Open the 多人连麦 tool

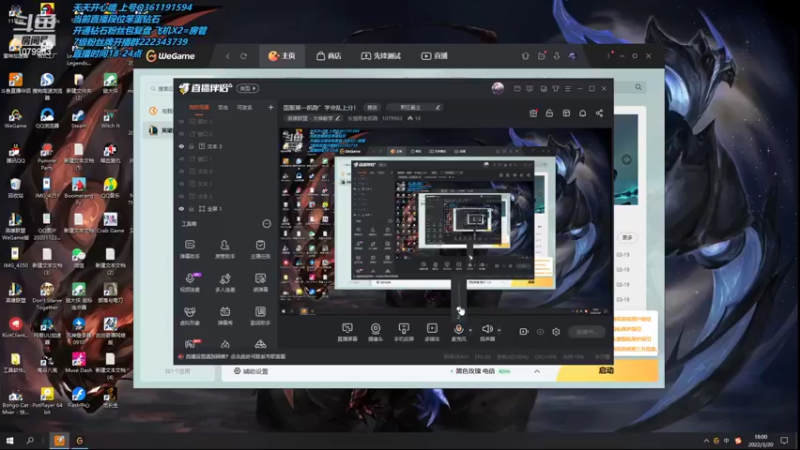tap(224, 282)
